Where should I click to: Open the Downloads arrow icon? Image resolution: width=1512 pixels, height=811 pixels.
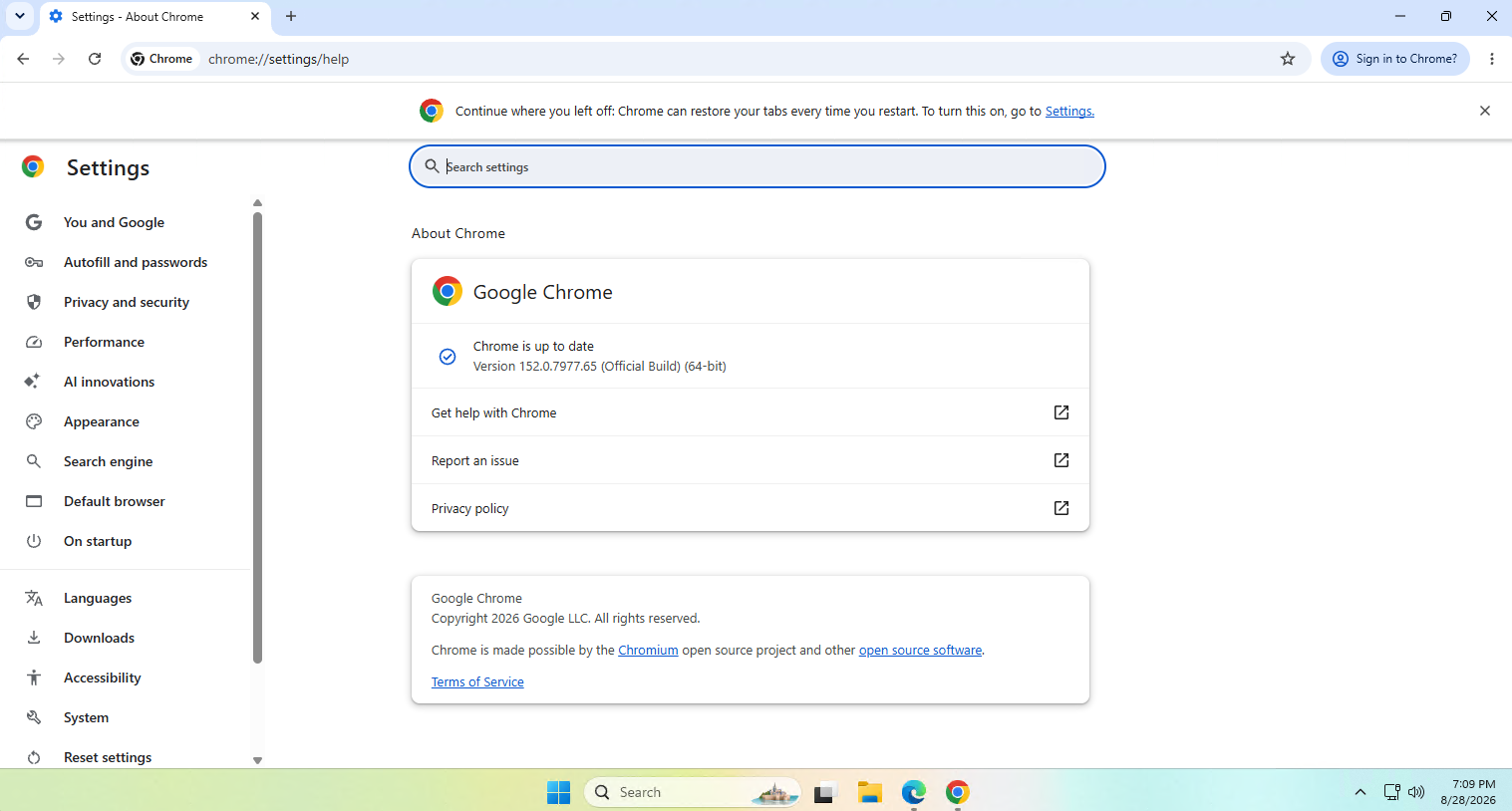34,638
